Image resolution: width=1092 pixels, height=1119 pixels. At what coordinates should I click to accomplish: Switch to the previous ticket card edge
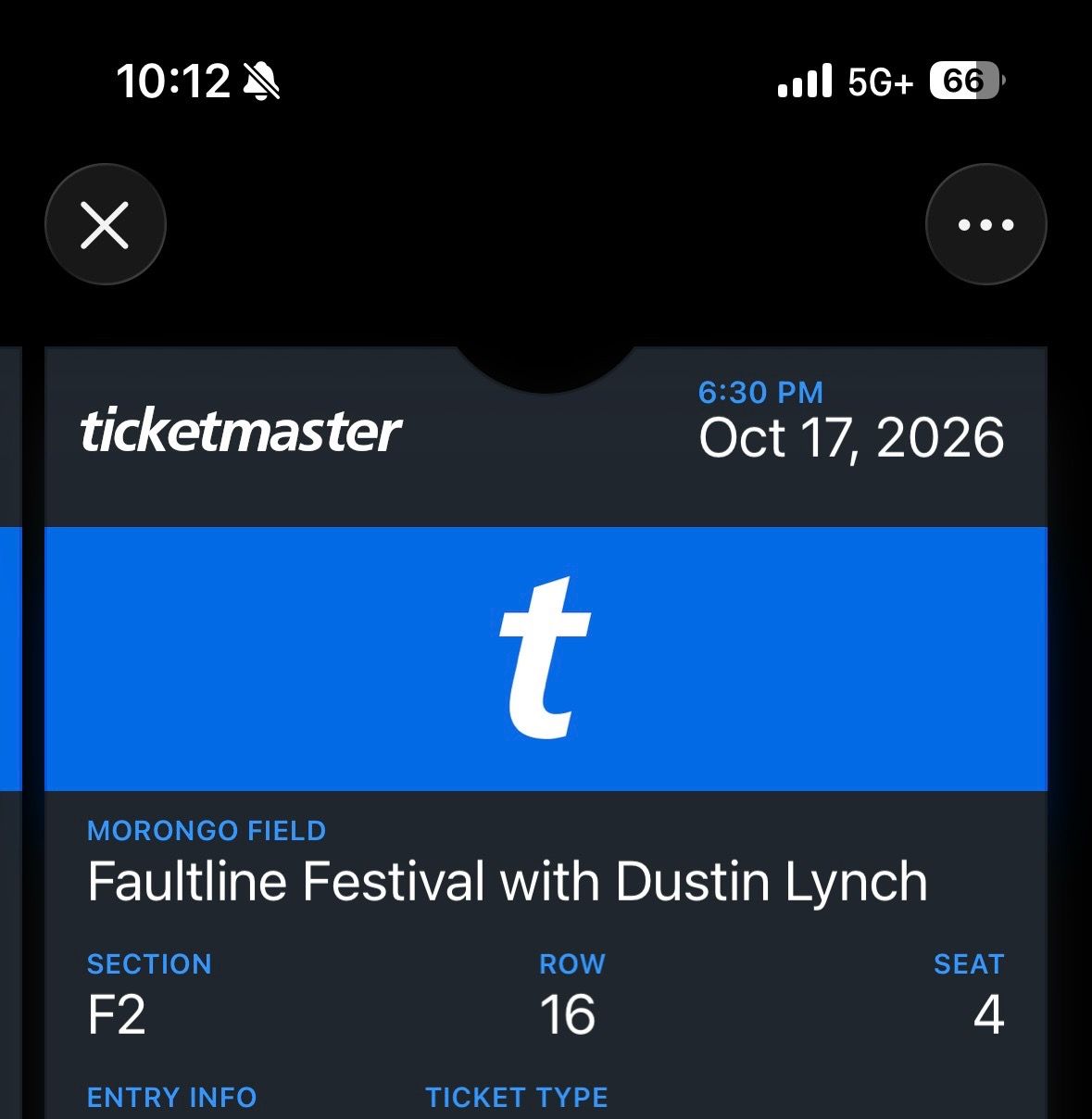(x=10, y=732)
